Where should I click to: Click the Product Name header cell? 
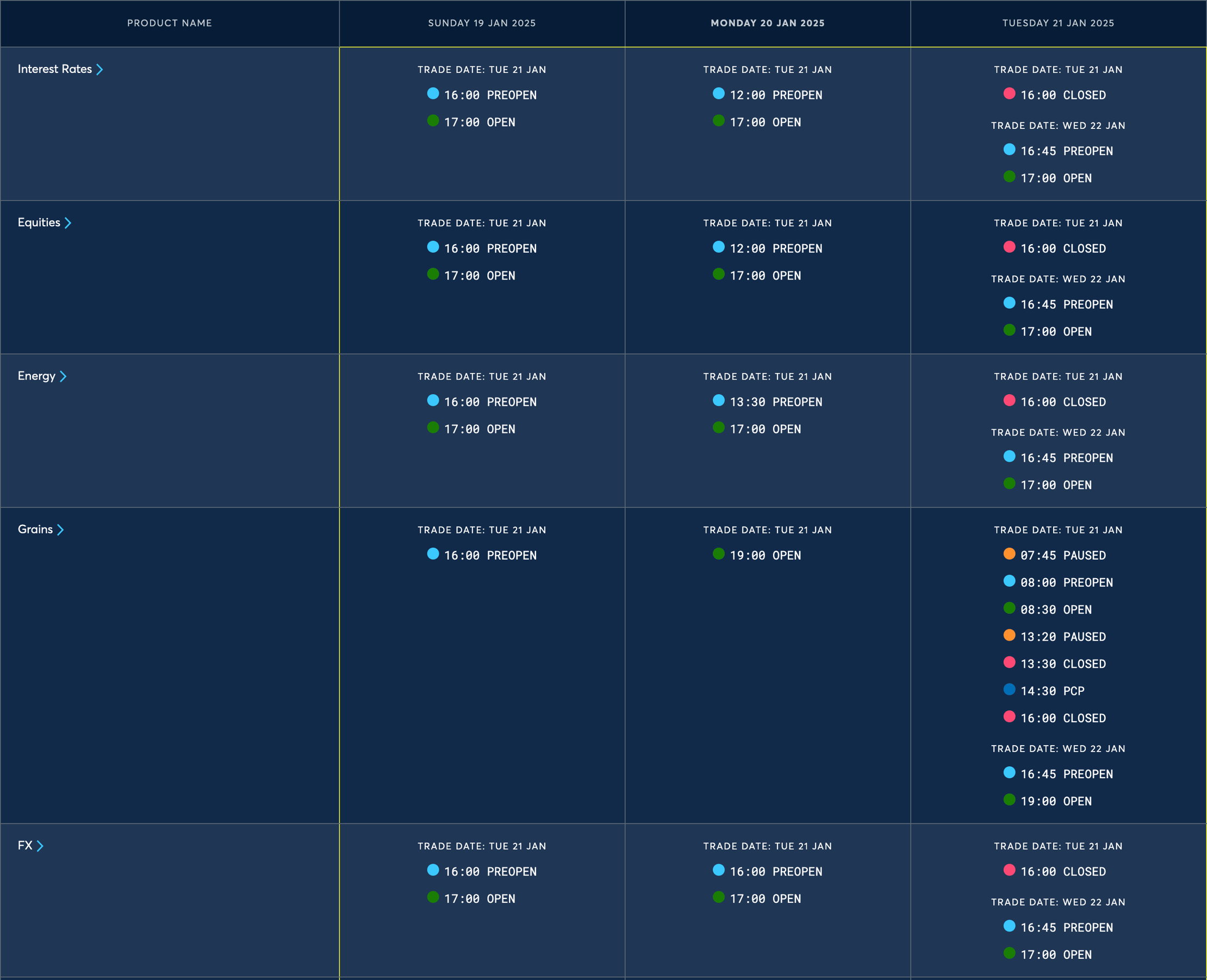pos(169,23)
